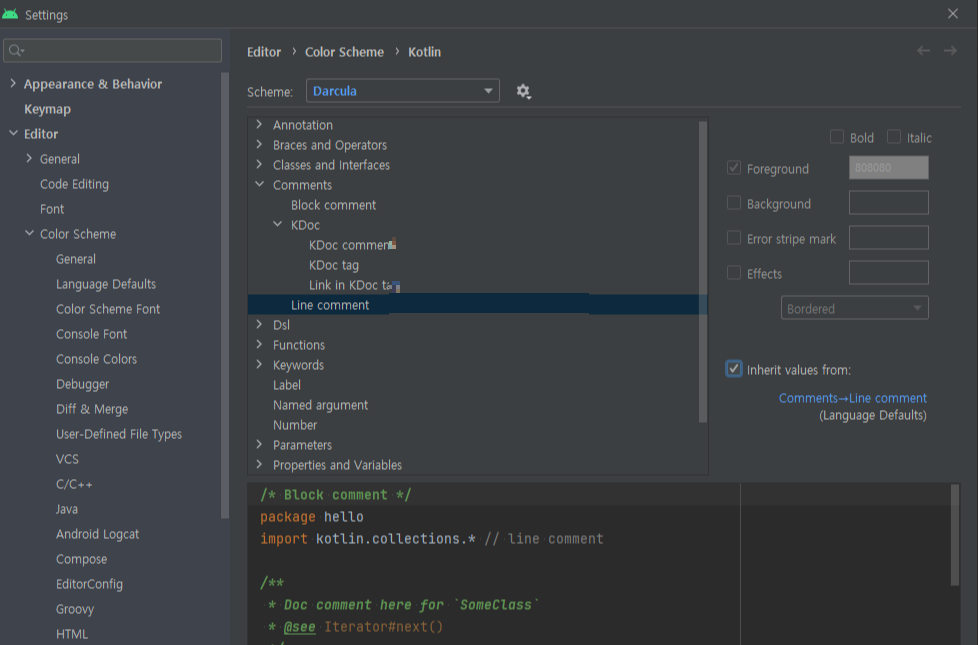Expand the Dsl node
Image resolution: width=978 pixels, height=645 pixels.
[259, 324]
